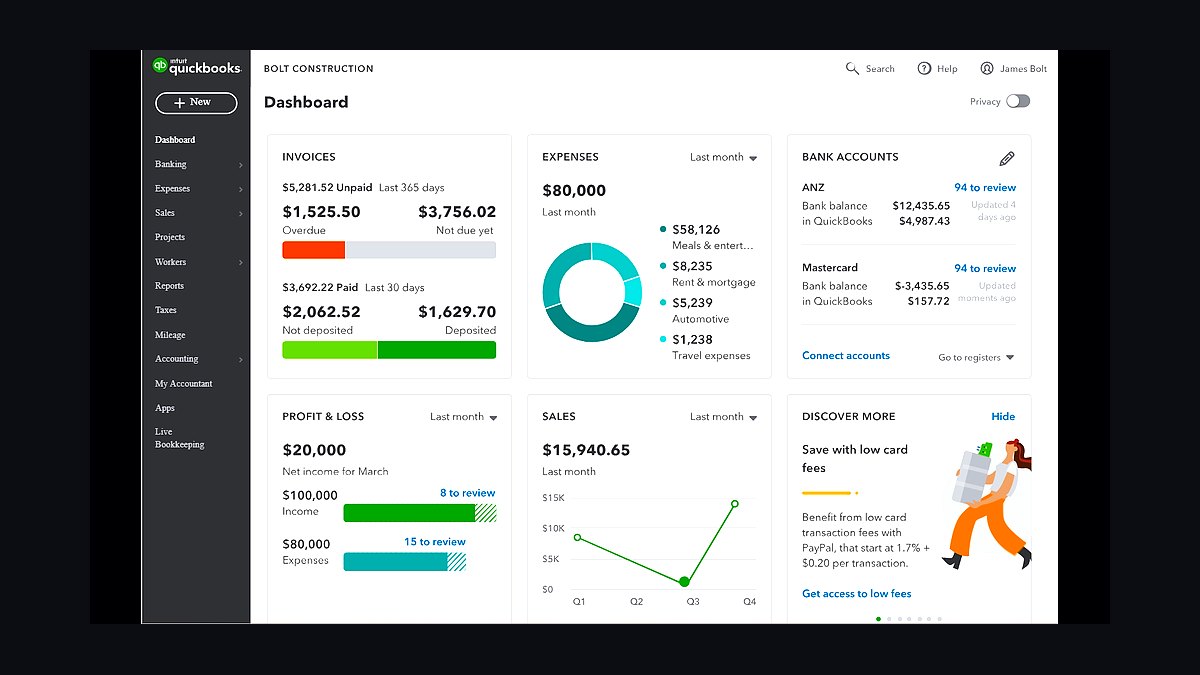Viewport: 1200px width, 675px height.
Task: Open Help question mark icon
Action: [924, 68]
